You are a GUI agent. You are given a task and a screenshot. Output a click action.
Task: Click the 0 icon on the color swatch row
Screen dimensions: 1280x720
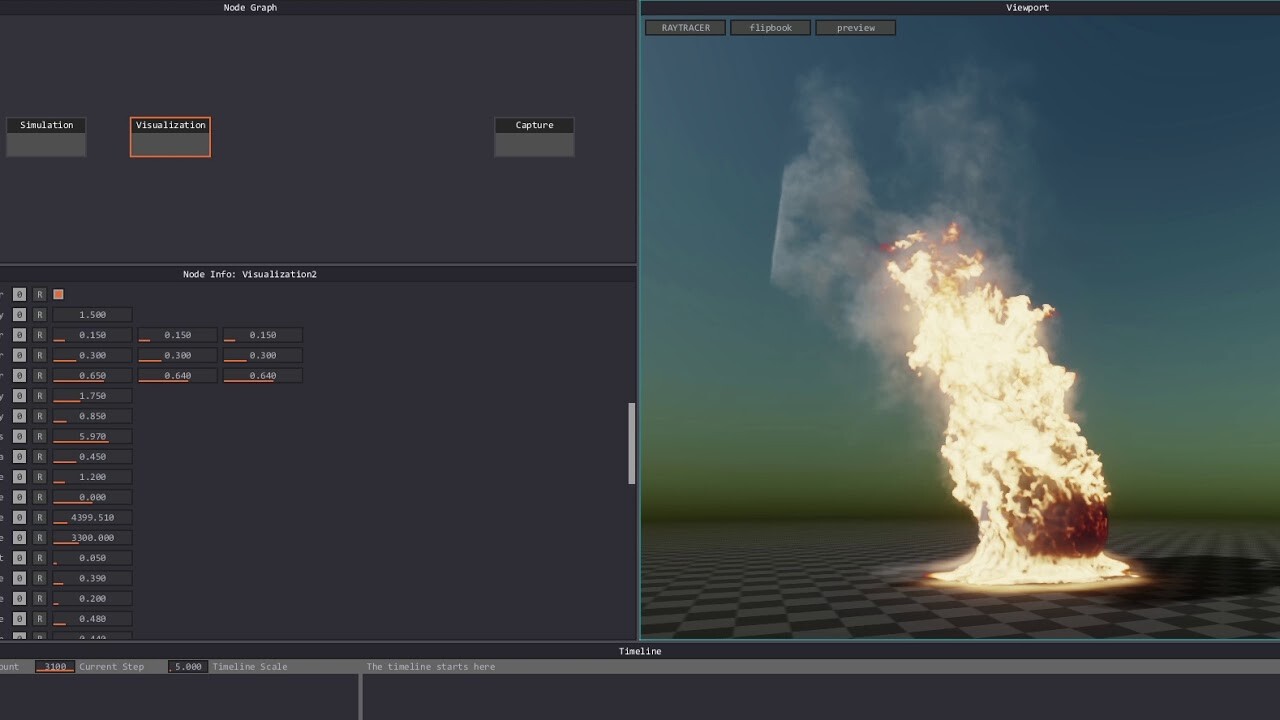click(18, 294)
